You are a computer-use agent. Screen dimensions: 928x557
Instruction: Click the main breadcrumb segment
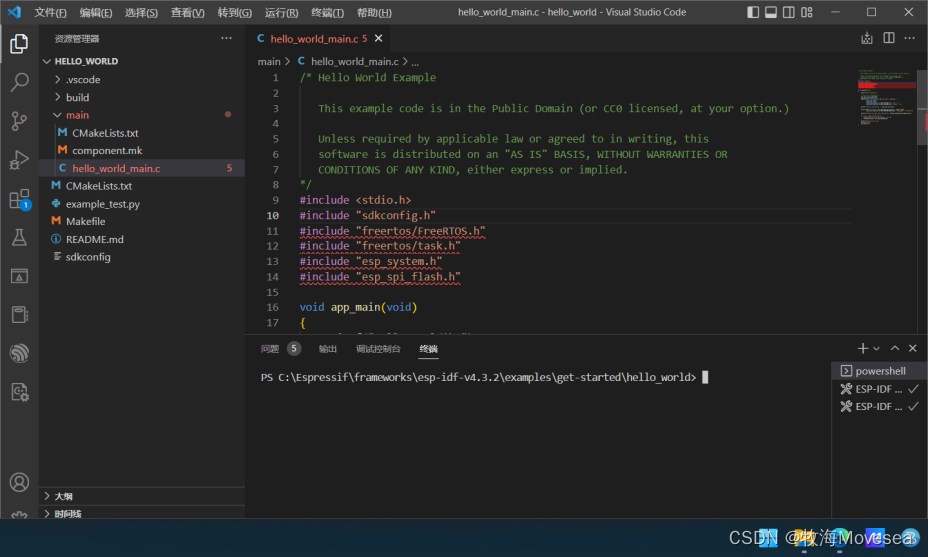tap(269, 62)
